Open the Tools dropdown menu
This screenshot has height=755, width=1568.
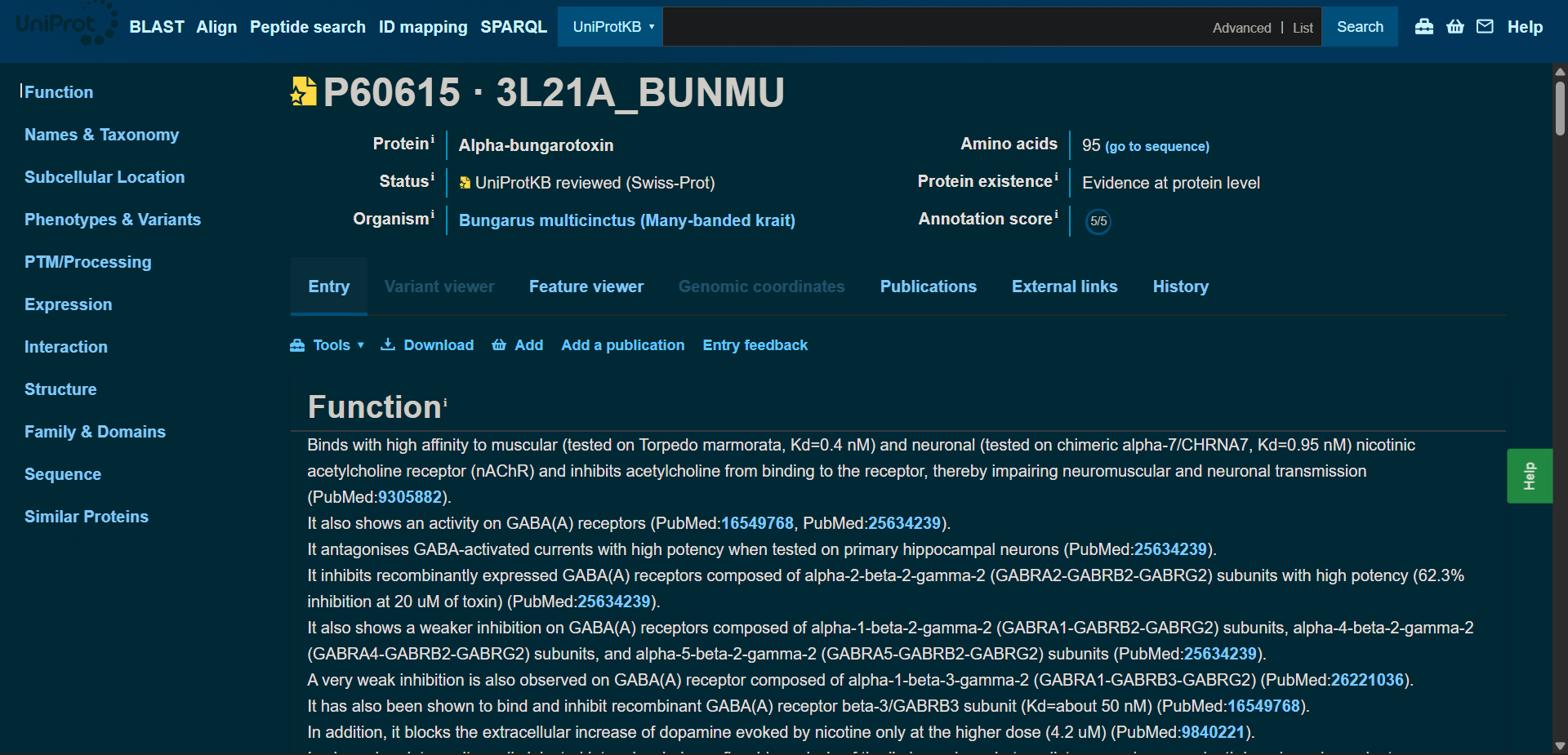328,345
